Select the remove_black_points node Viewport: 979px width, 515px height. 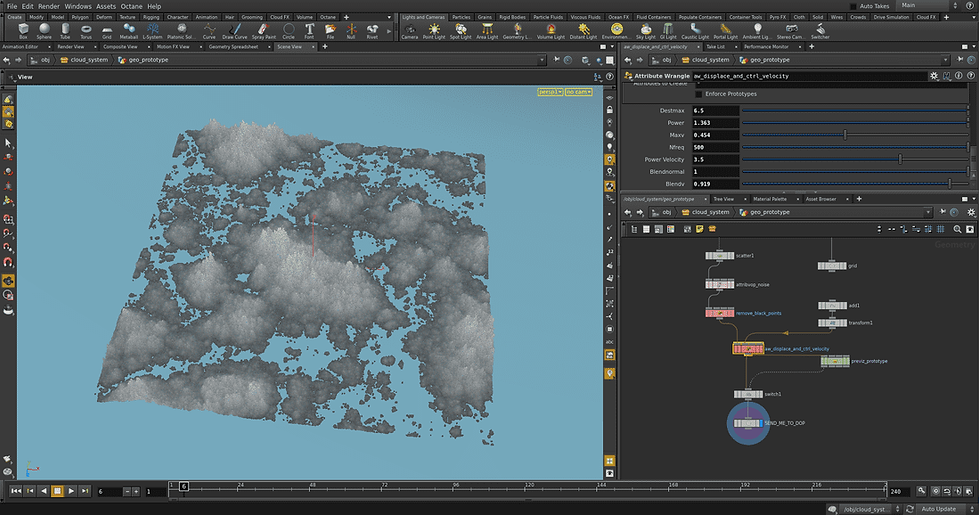pyautogui.click(x=719, y=313)
